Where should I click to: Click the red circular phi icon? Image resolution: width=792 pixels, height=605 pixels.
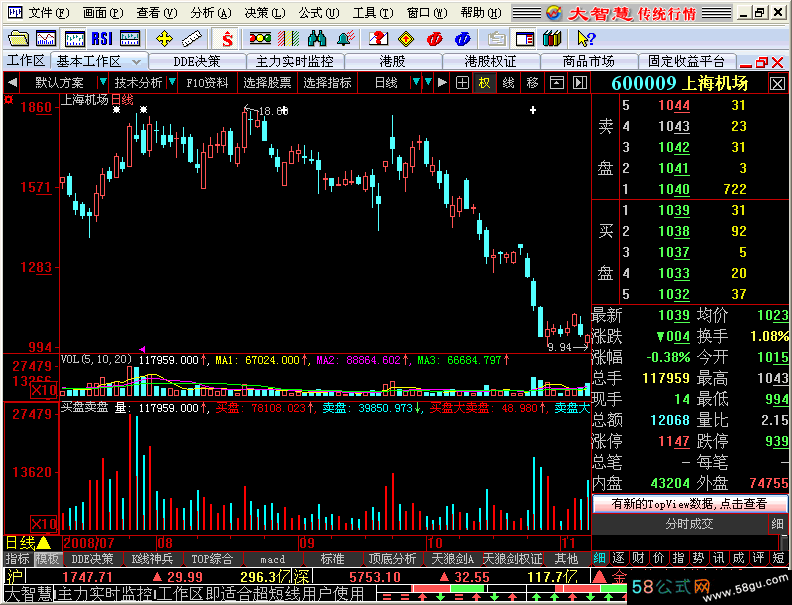point(434,38)
